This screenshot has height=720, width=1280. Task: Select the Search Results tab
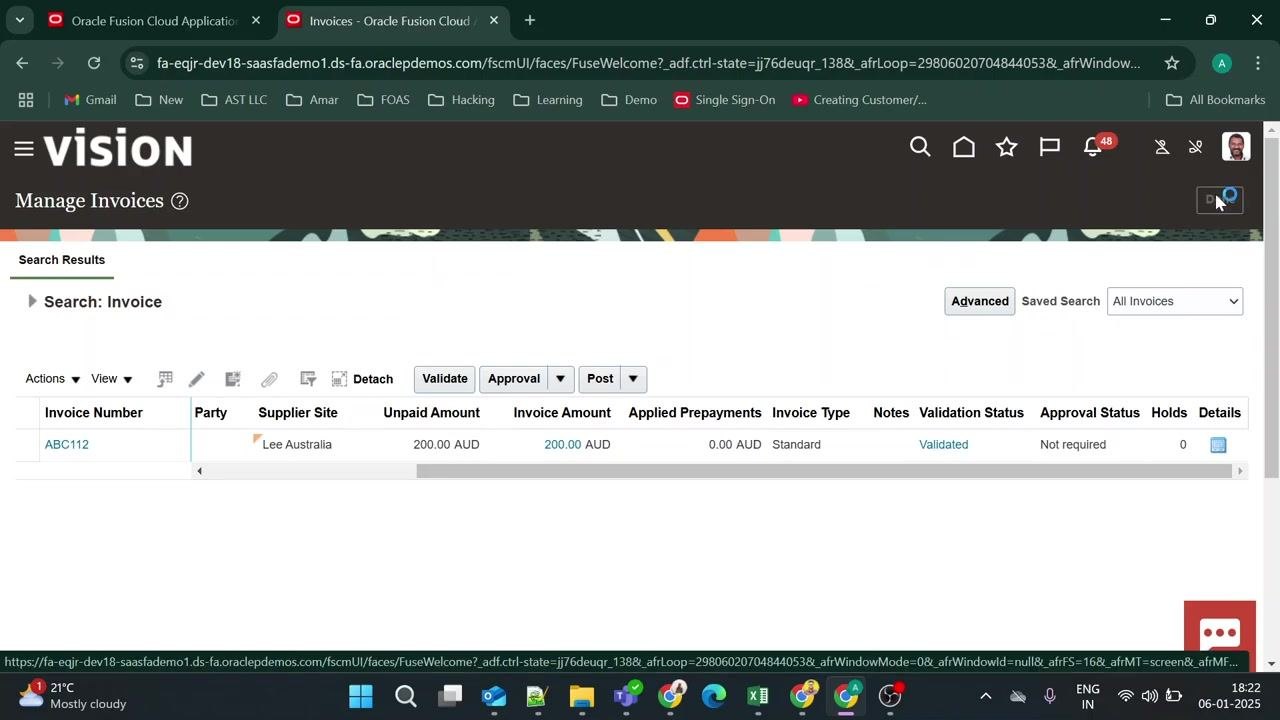click(62, 260)
